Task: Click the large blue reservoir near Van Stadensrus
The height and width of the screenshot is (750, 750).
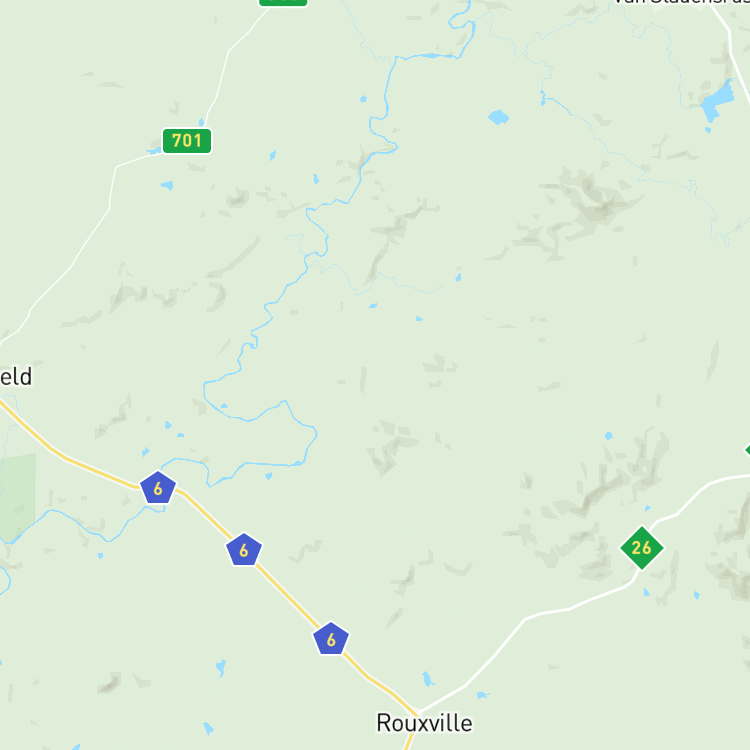Action: tap(717, 101)
